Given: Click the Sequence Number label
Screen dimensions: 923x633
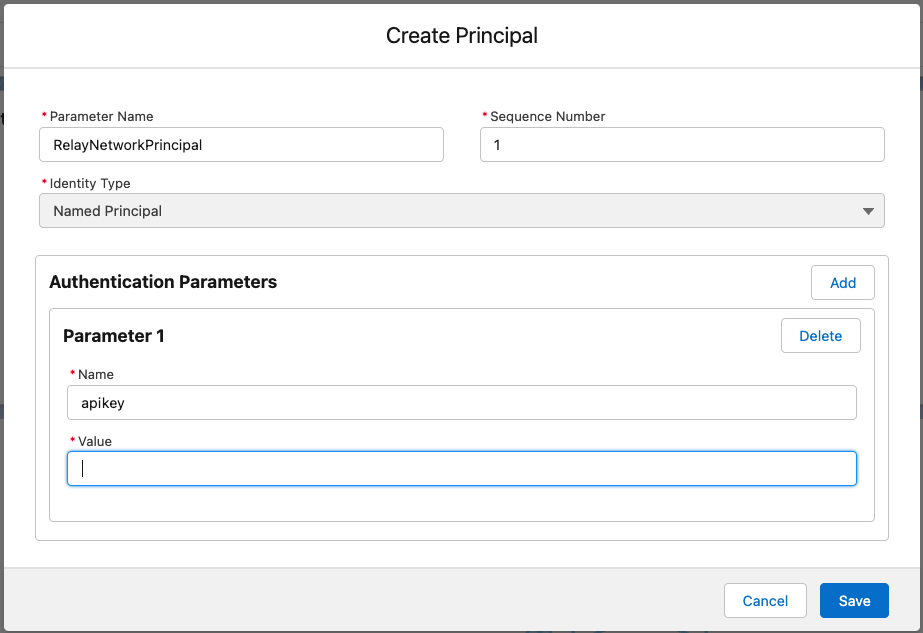Looking at the screenshot, I should (545, 116).
